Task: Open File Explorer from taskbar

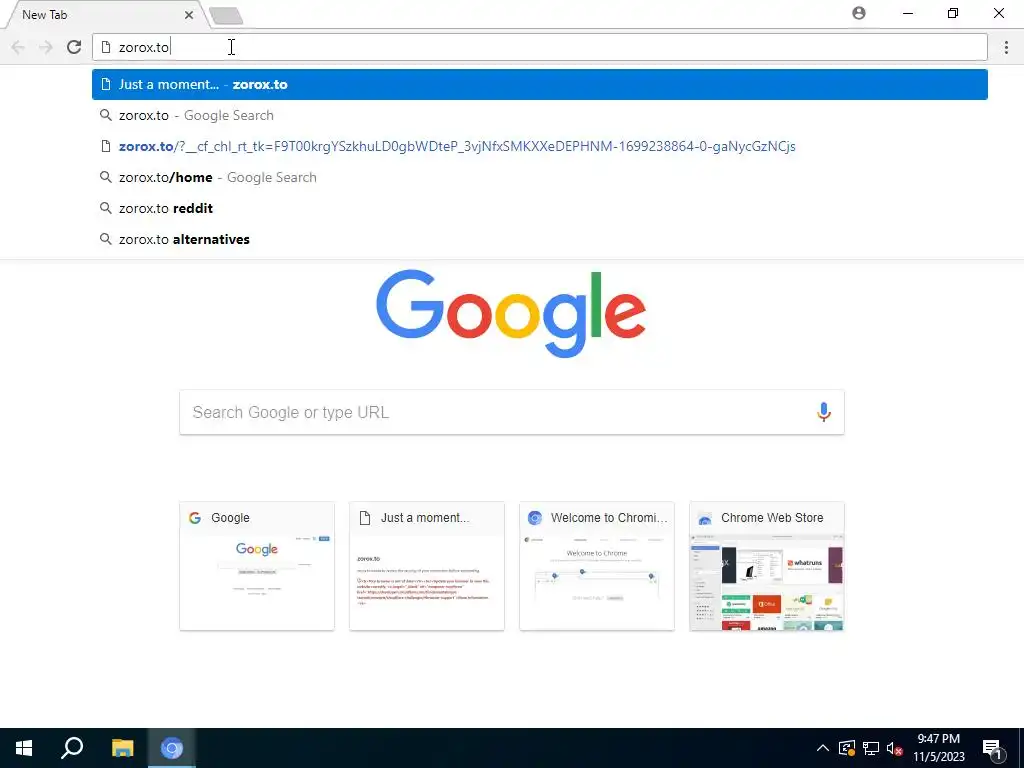Action: point(122,748)
